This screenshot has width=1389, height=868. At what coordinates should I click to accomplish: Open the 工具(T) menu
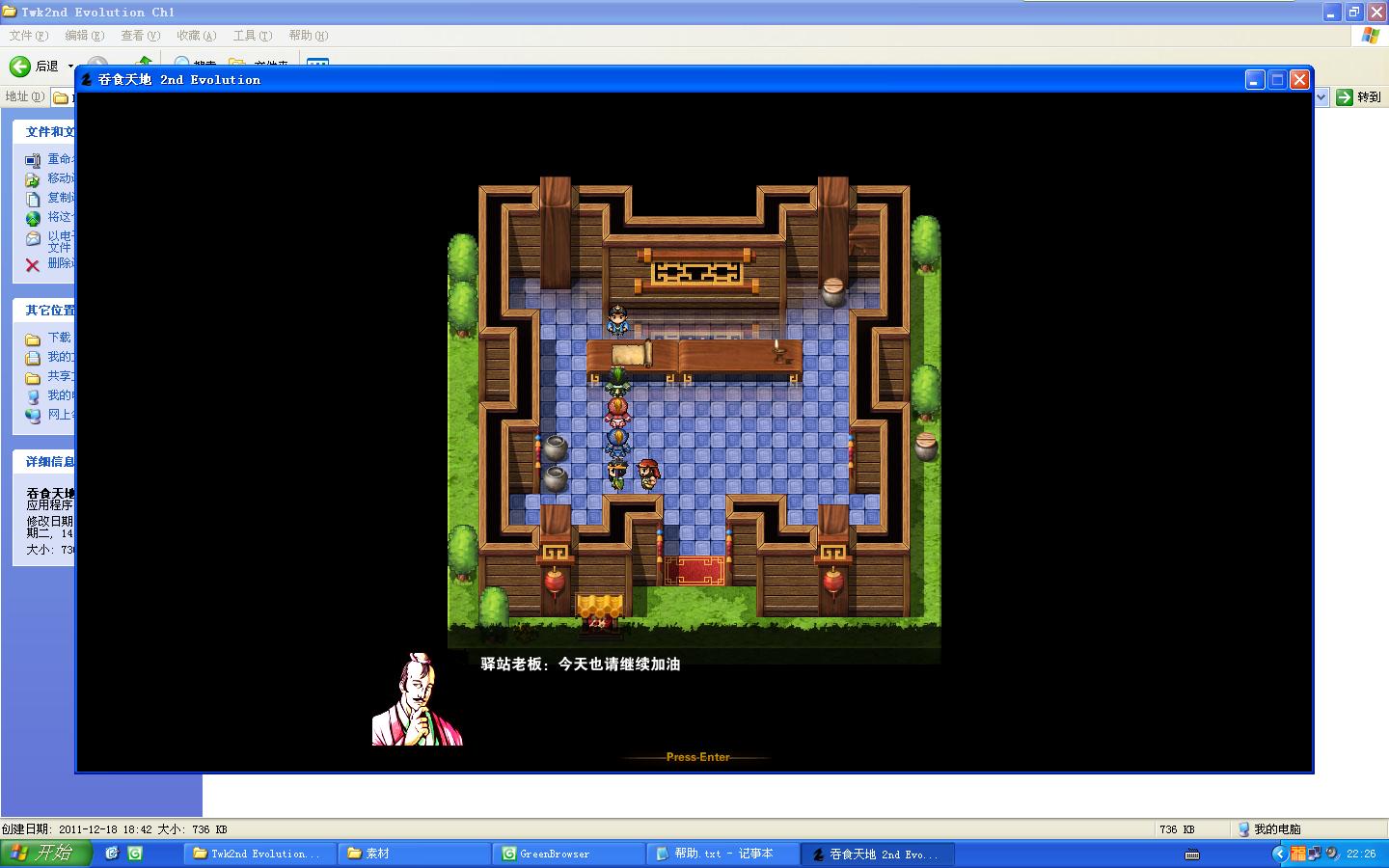[252, 36]
